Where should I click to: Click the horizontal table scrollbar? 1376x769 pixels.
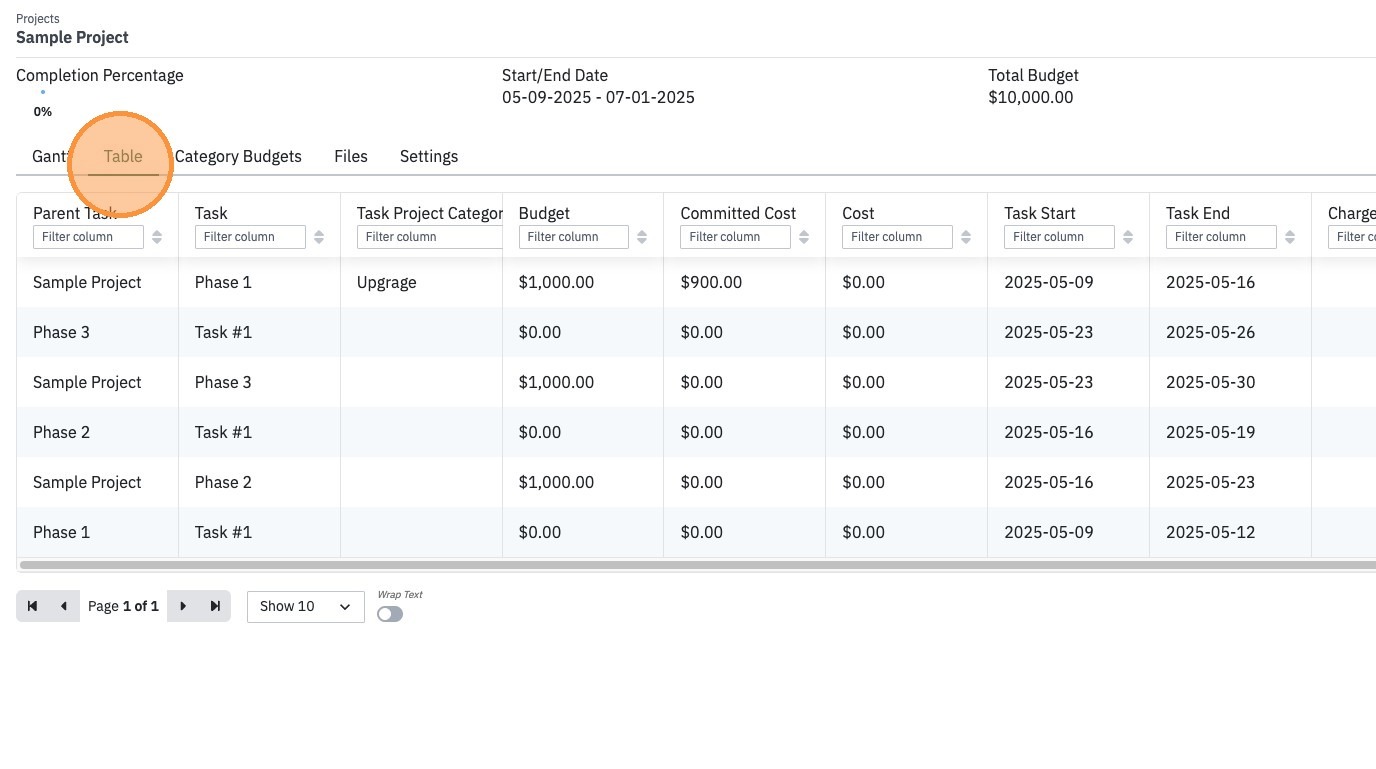[x=697, y=565]
